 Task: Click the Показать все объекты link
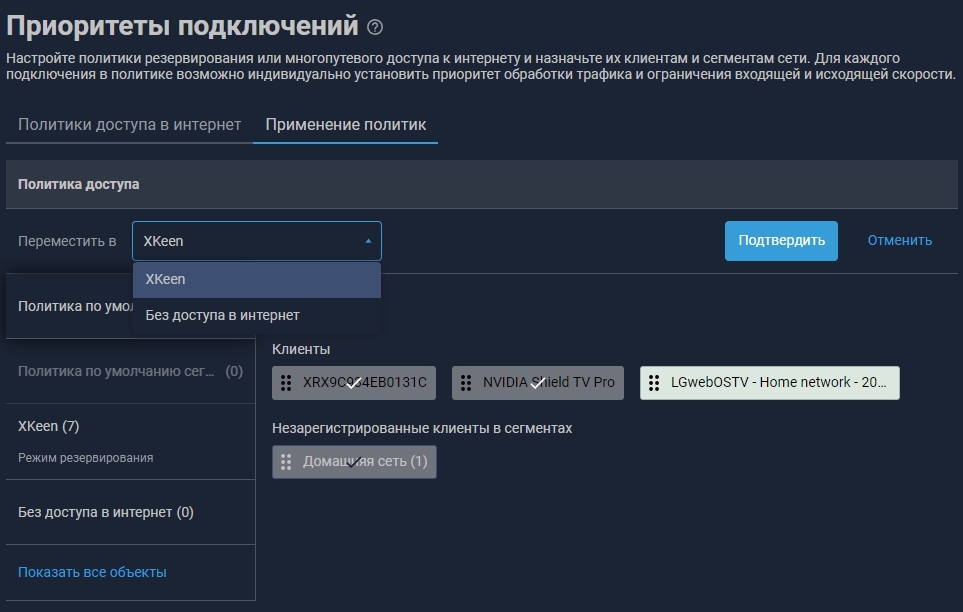92,572
